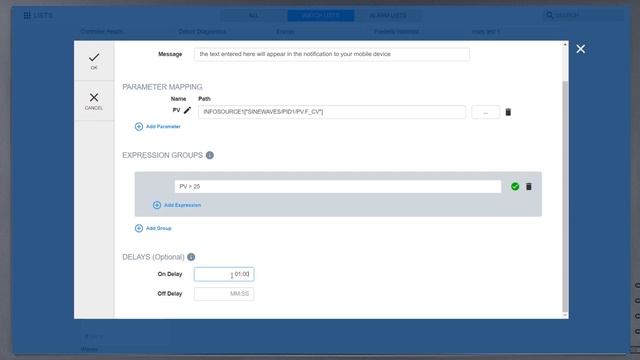
Task: Click the green expression valid checkmark
Action: point(515,187)
